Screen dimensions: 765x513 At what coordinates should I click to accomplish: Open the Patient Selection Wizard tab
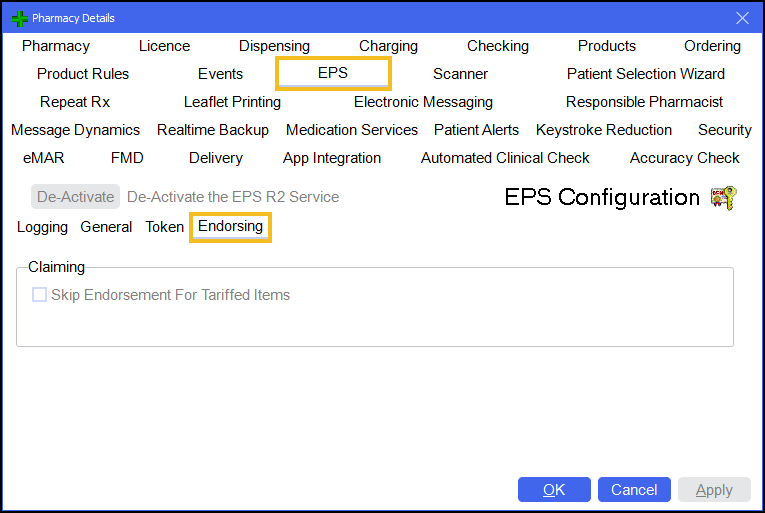tap(645, 74)
